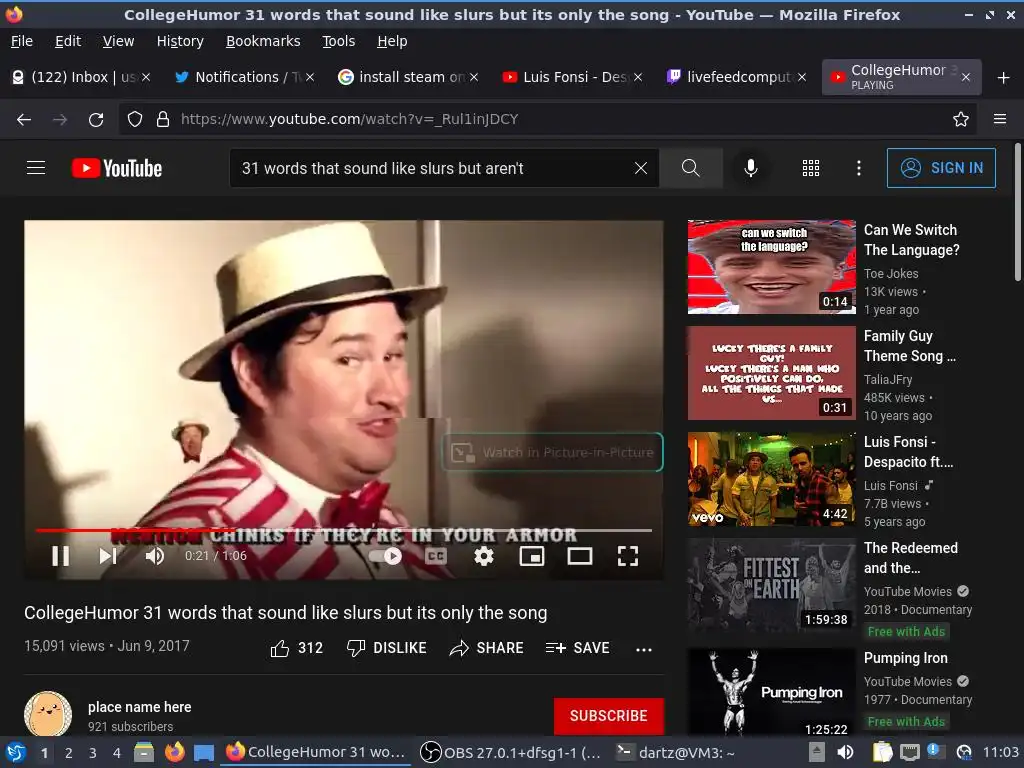
Task: Toggle the autoplay switch
Action: [385, 556]
